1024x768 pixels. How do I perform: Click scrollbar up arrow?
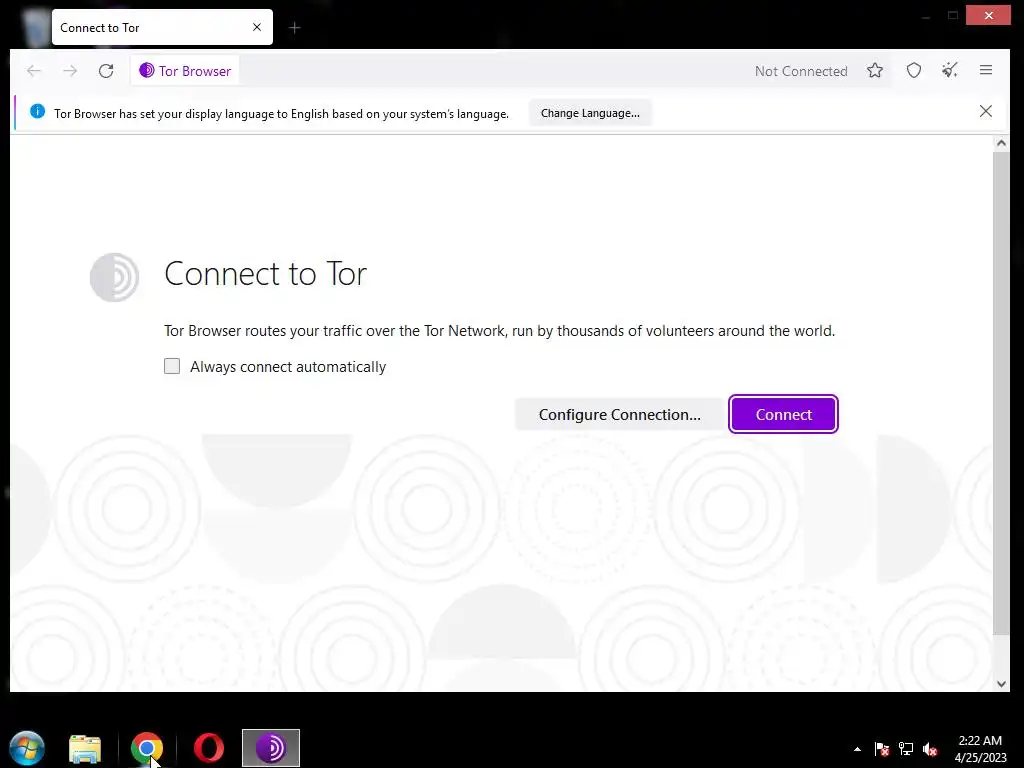pos(1000,143)
